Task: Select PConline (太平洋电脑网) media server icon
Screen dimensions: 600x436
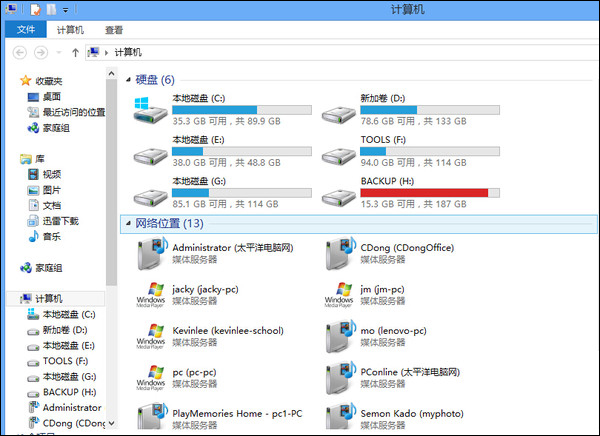Action: pos(341,377)
